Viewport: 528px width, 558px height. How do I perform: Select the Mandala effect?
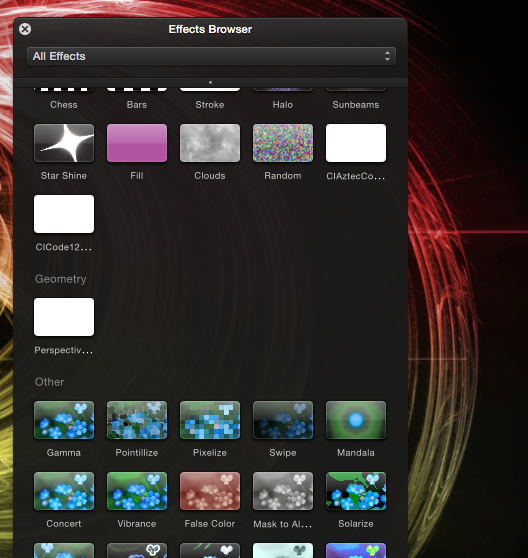(356, 420)
